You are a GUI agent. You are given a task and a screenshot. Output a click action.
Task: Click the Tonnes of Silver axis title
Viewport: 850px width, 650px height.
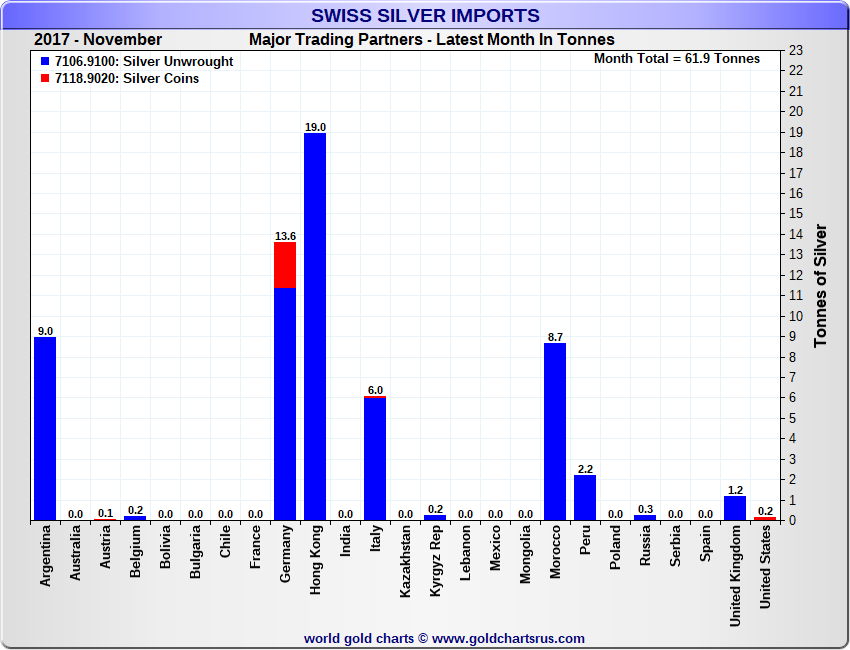tap(821, 285)
